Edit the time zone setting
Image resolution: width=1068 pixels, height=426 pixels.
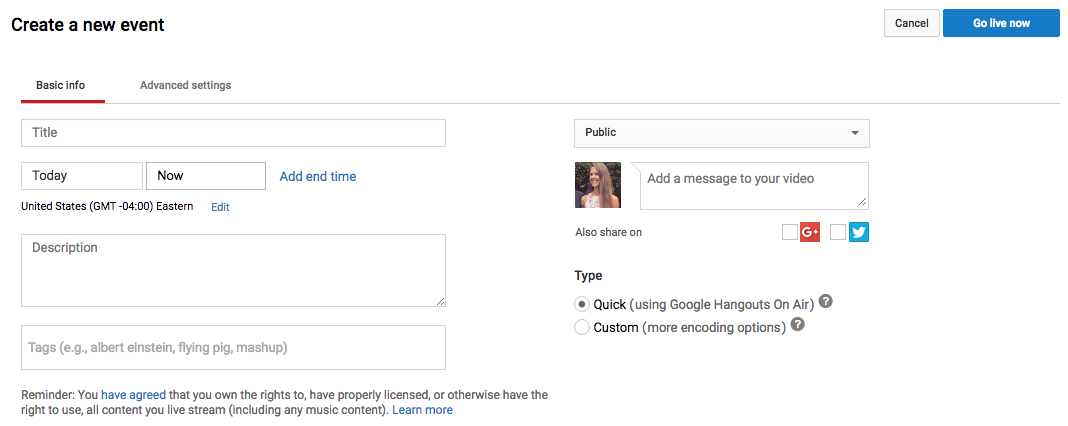coord(220,207)
